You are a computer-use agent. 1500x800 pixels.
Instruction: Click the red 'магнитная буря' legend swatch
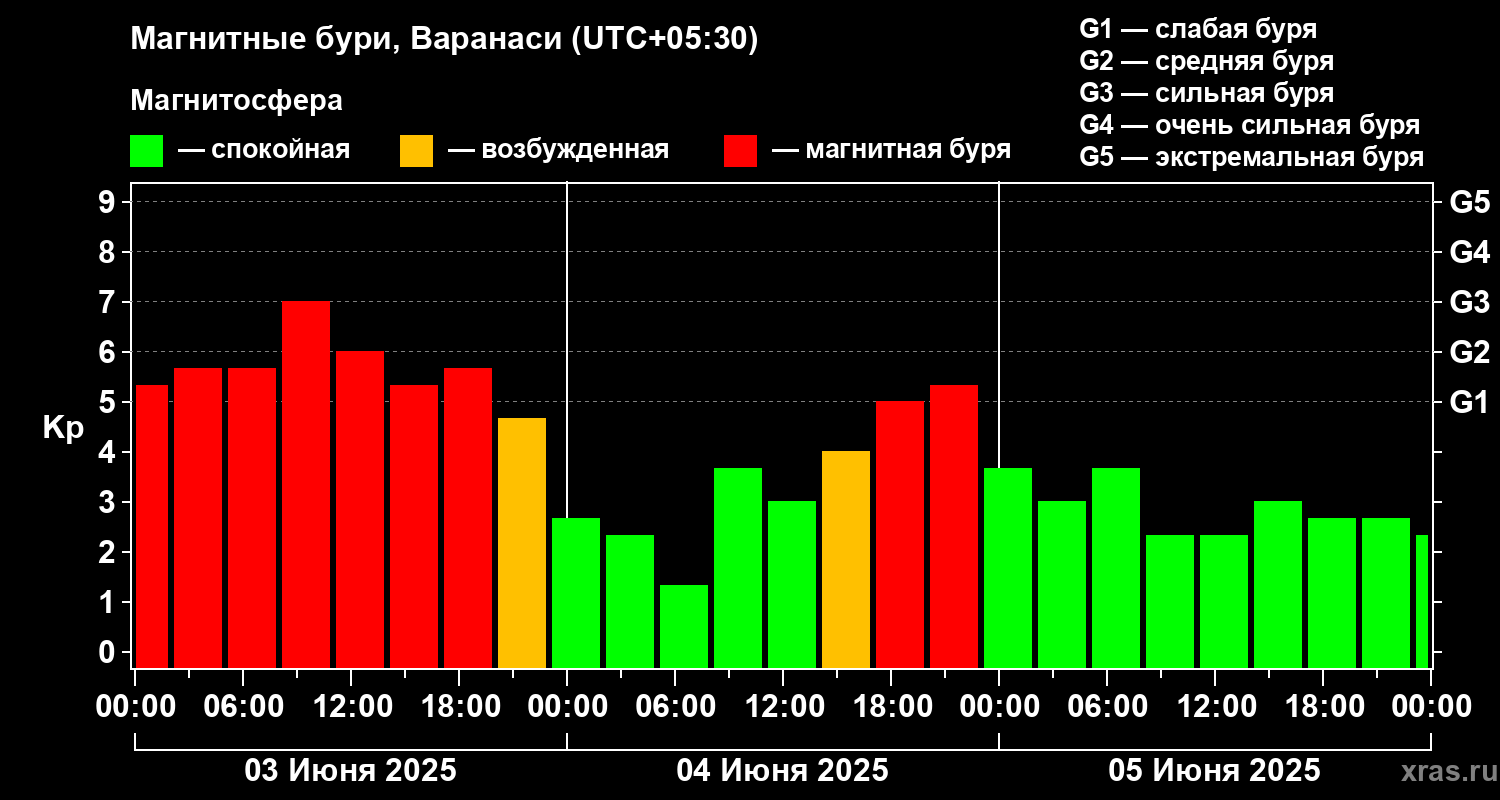(x=740, y=151)
